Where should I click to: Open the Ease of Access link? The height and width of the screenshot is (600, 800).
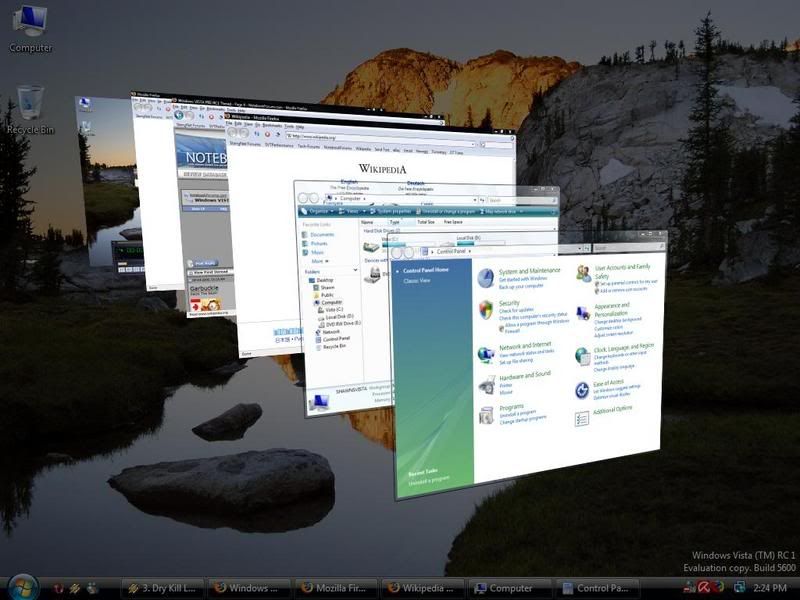click(608, 383)
